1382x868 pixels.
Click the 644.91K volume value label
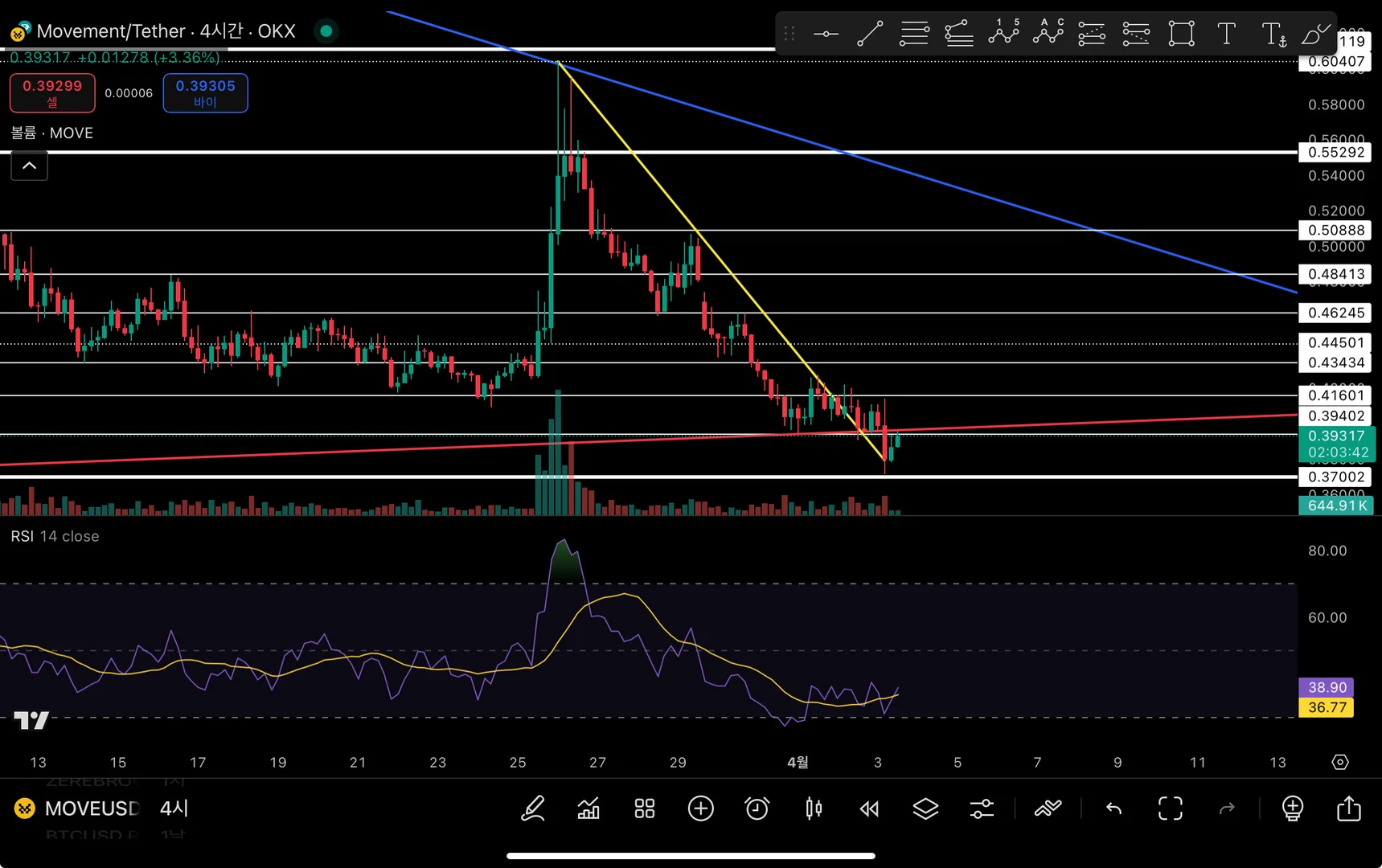point(1336,506)
